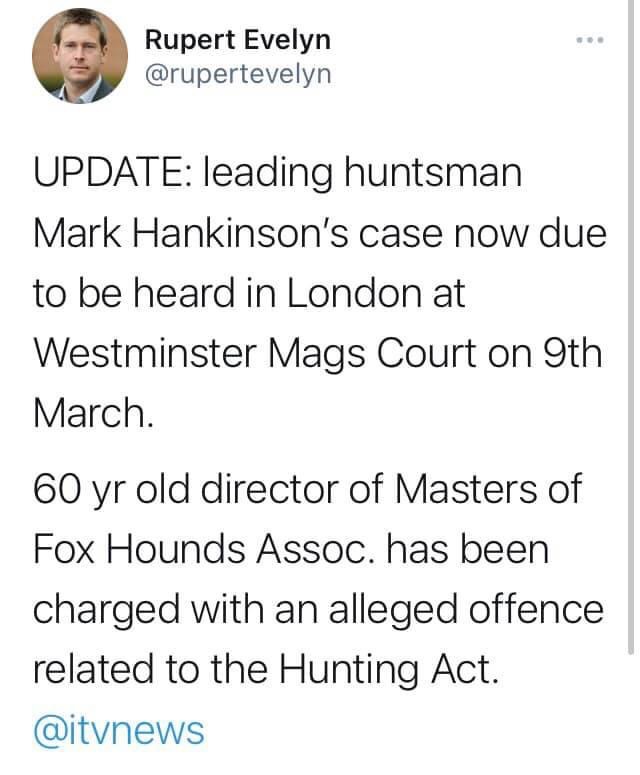Tap the Hunting Act text
640x775 pixels.
click(405, 669)
